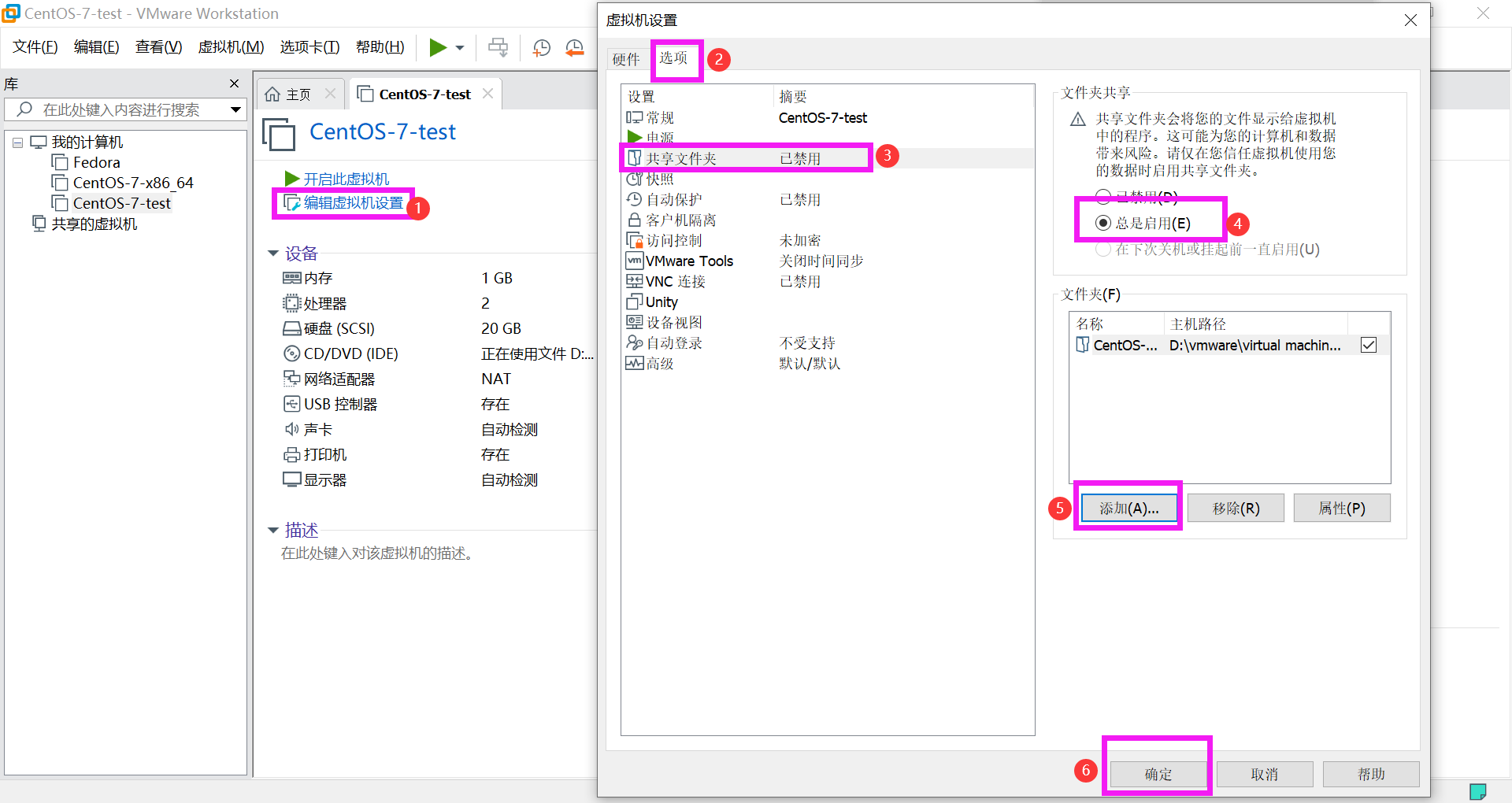Select CentOS-7-x86_64 in the library
This screenshot has width=1512, height=803.
point(123,183)
